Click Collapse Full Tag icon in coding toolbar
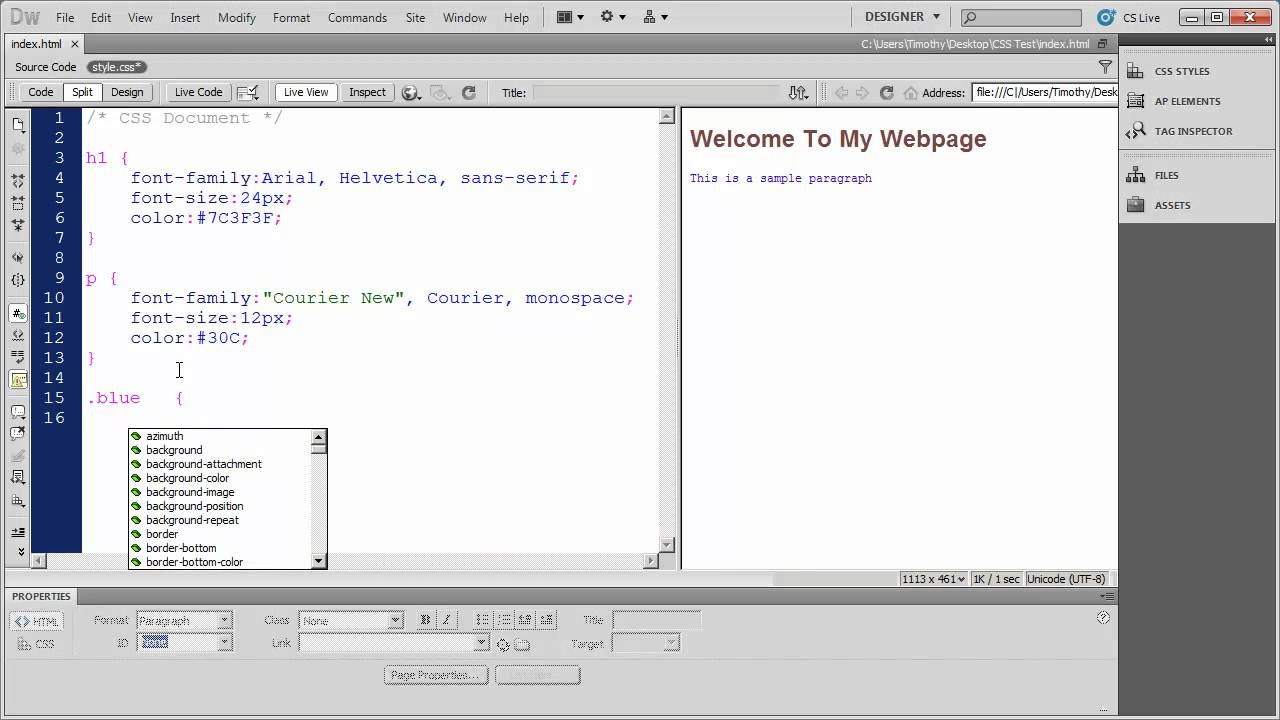The height and width of the screenshot is (720, 1280). pos(18,180)
